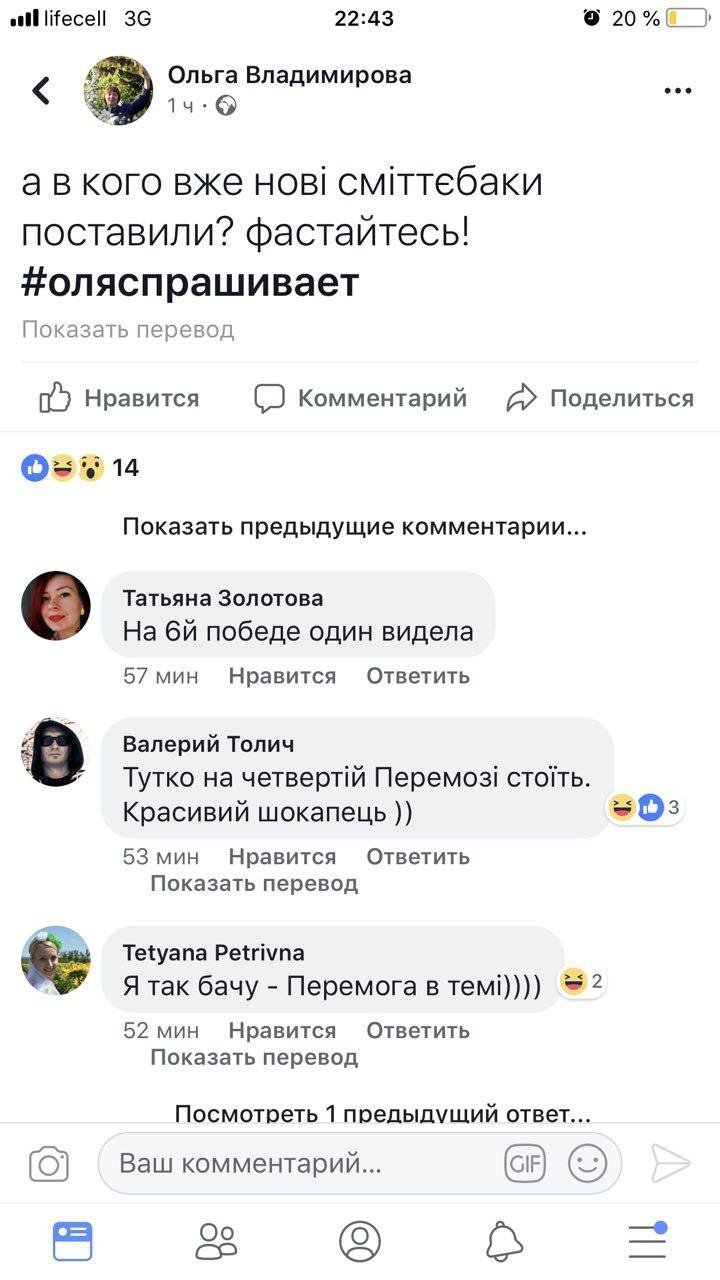Screen dimensions: 720x1280
Task: Like Валерий Толич's comment via Нравится
Action: [x=281, y=856]
